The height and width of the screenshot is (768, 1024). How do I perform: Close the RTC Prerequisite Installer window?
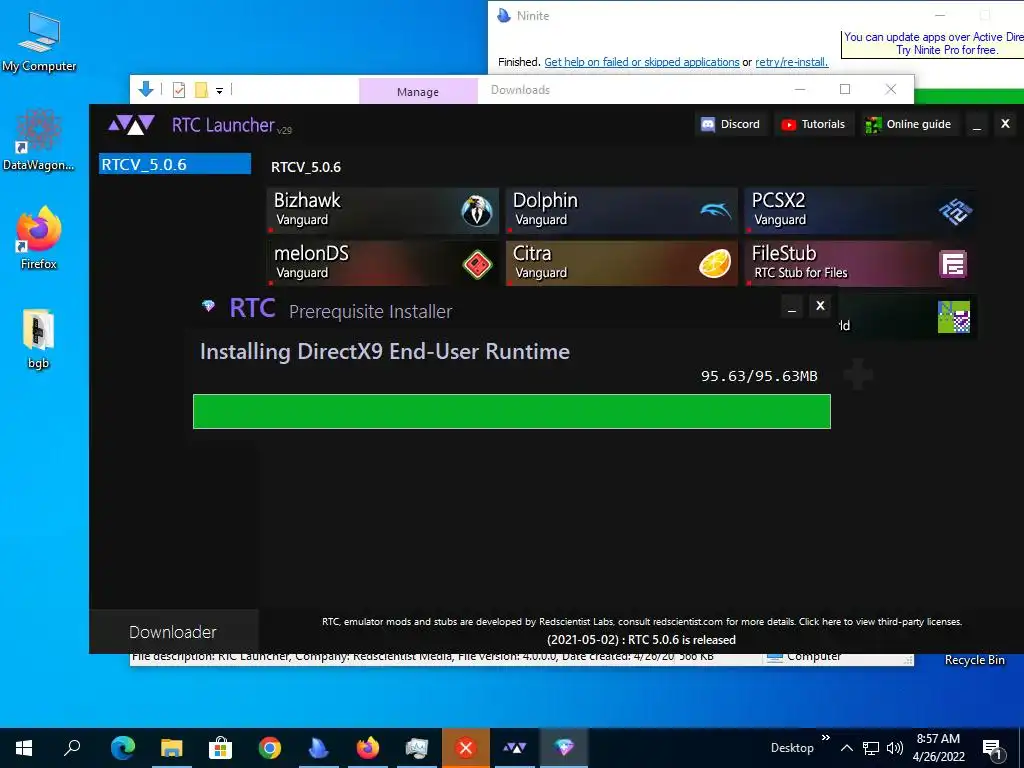(x=820, y=306)
